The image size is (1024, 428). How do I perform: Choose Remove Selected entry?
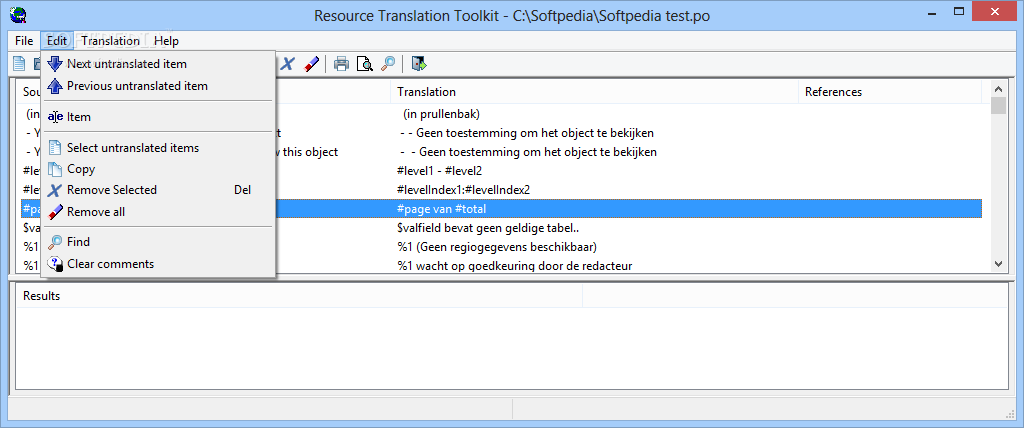pos(158,190)
